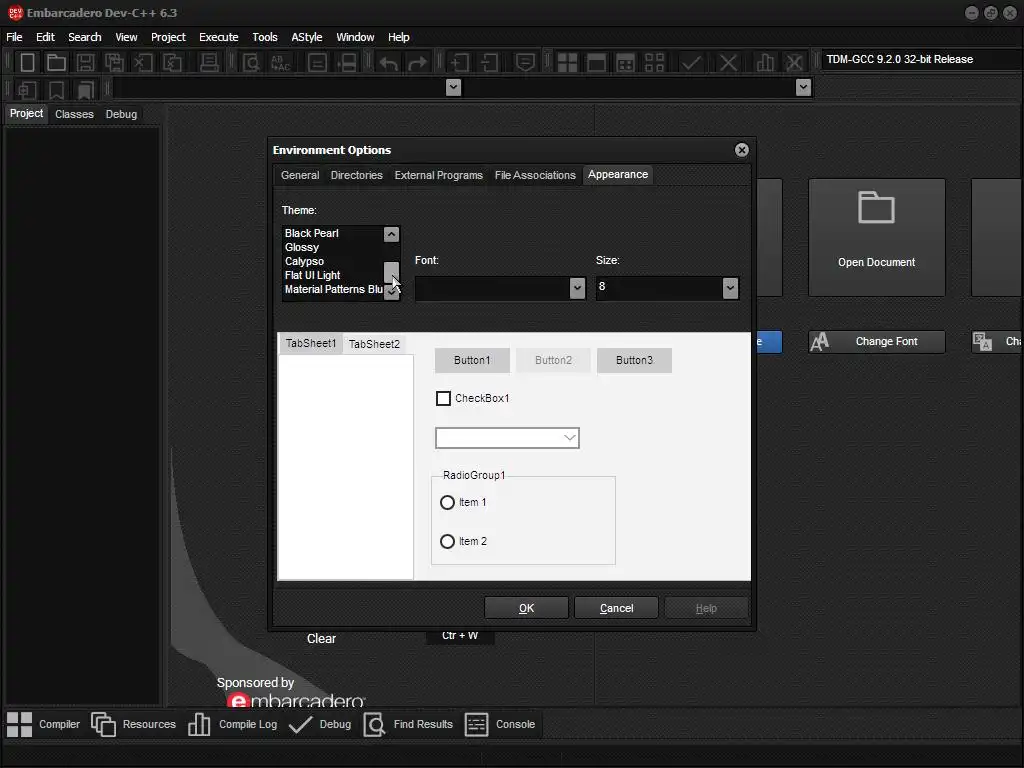The width and height of the screenshot is (1024, 768).
Task: Switch to TabSheet2 in the preview
Action: pos(374,344)
